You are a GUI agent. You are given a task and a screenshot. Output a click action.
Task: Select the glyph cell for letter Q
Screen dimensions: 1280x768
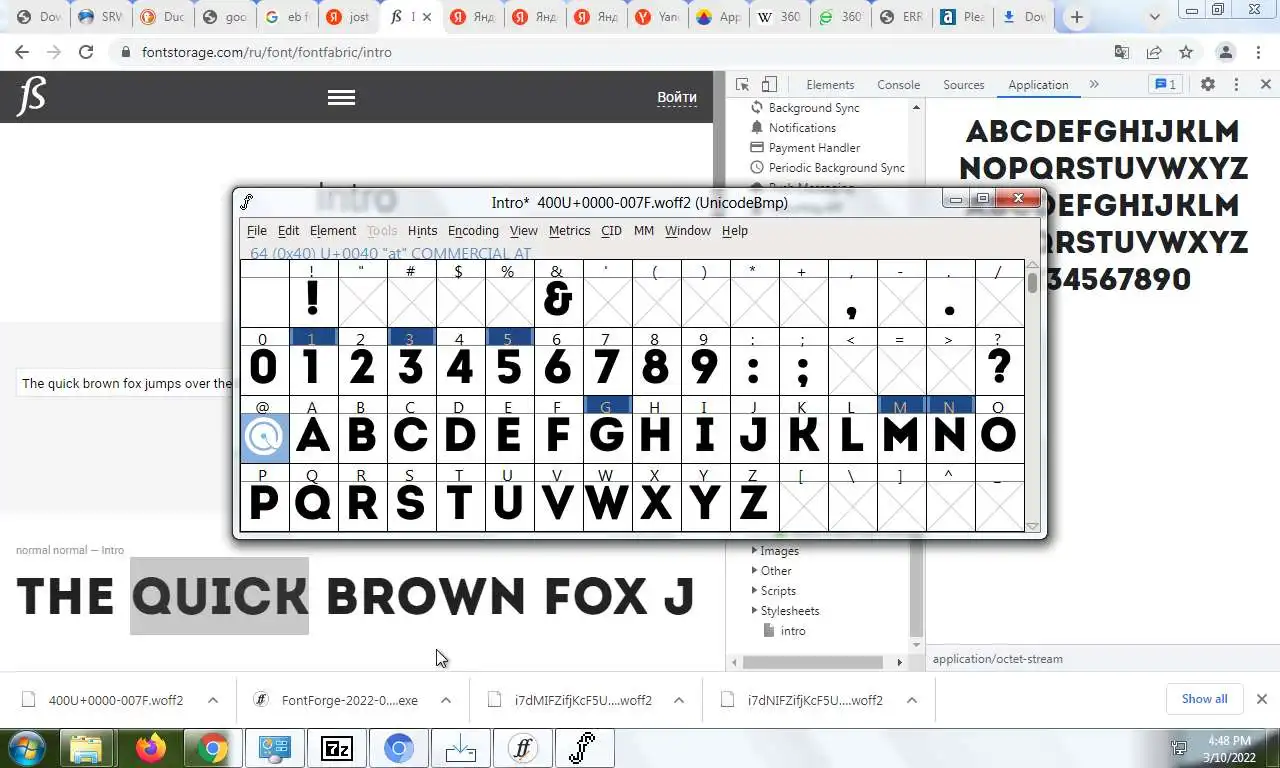click(313, 504)
